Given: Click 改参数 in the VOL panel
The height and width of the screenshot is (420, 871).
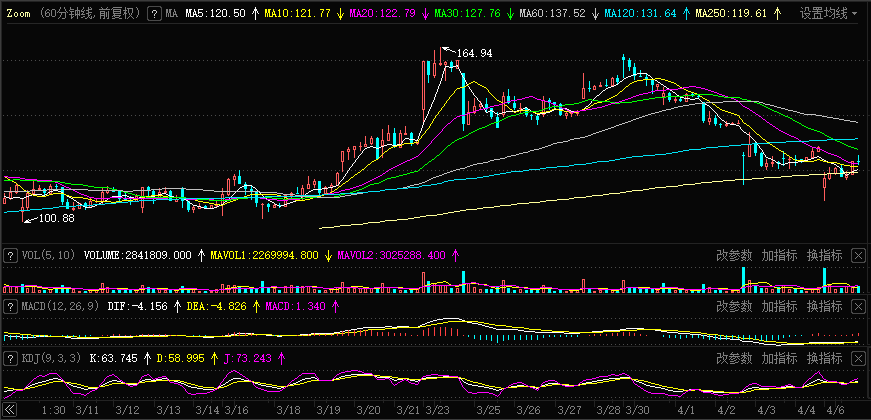Looking at the screenshot, I should tap(733, 255).
